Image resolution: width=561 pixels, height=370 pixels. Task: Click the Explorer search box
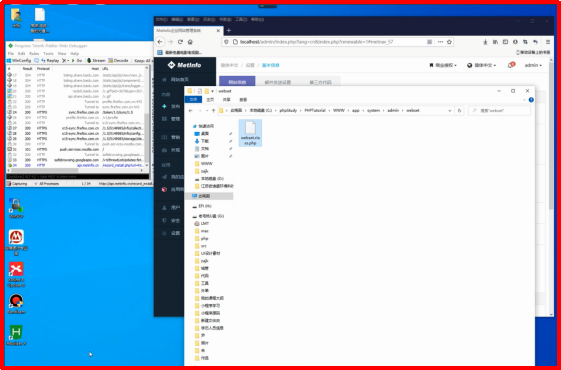click(499, 111)
